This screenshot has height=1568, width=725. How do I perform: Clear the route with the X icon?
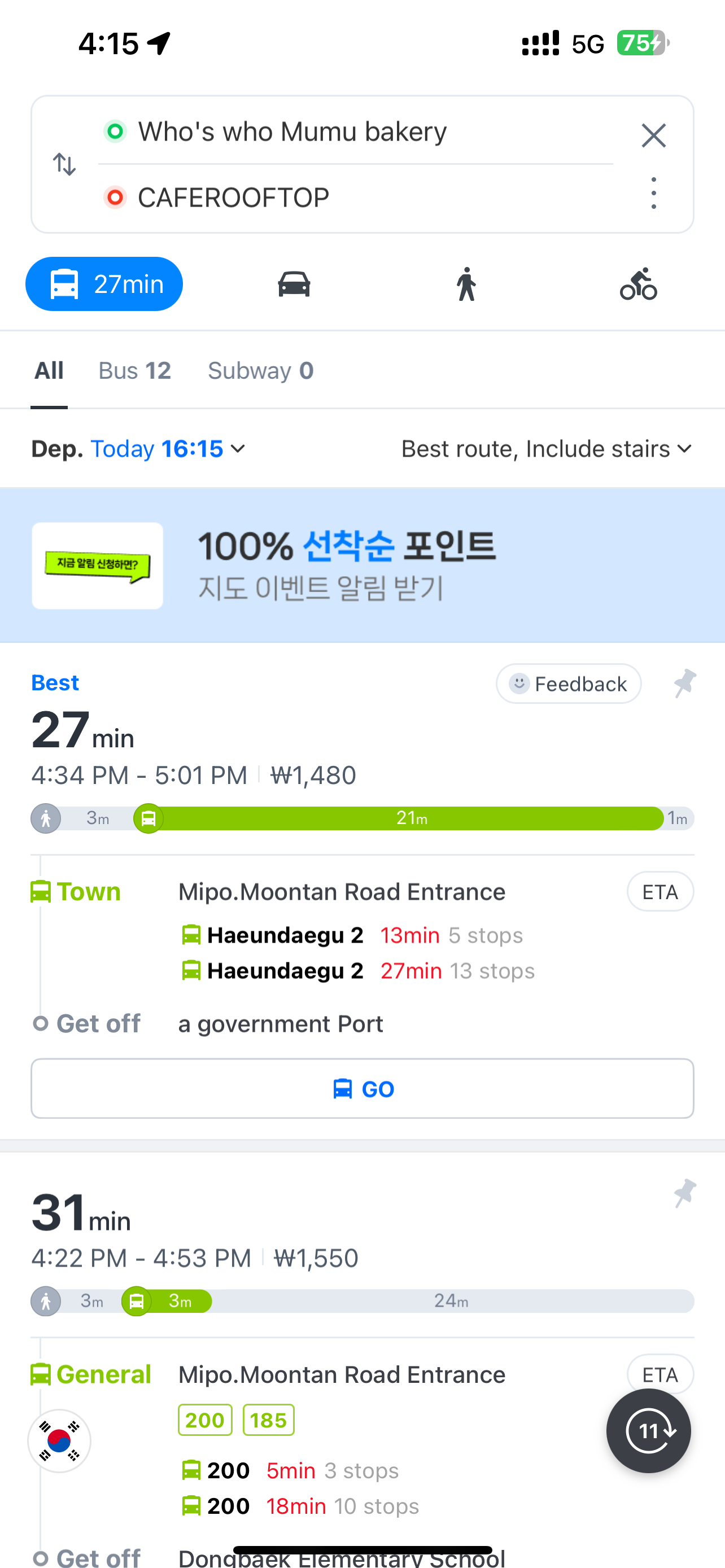[653, 135]
